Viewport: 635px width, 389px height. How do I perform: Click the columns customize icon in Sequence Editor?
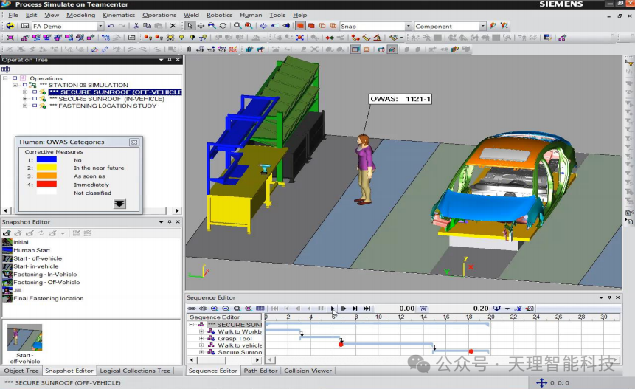[260, 308]
